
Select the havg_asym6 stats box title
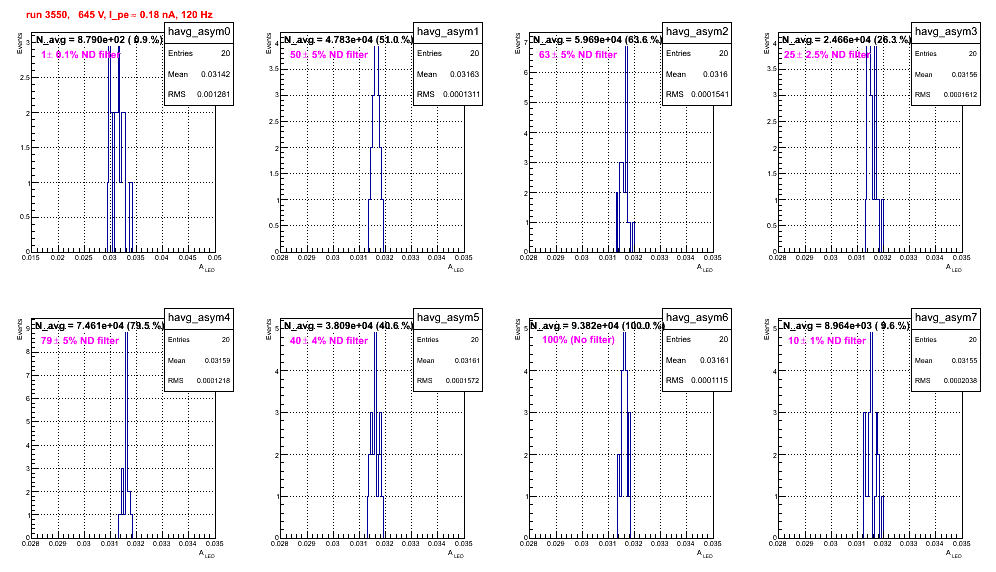697,317
